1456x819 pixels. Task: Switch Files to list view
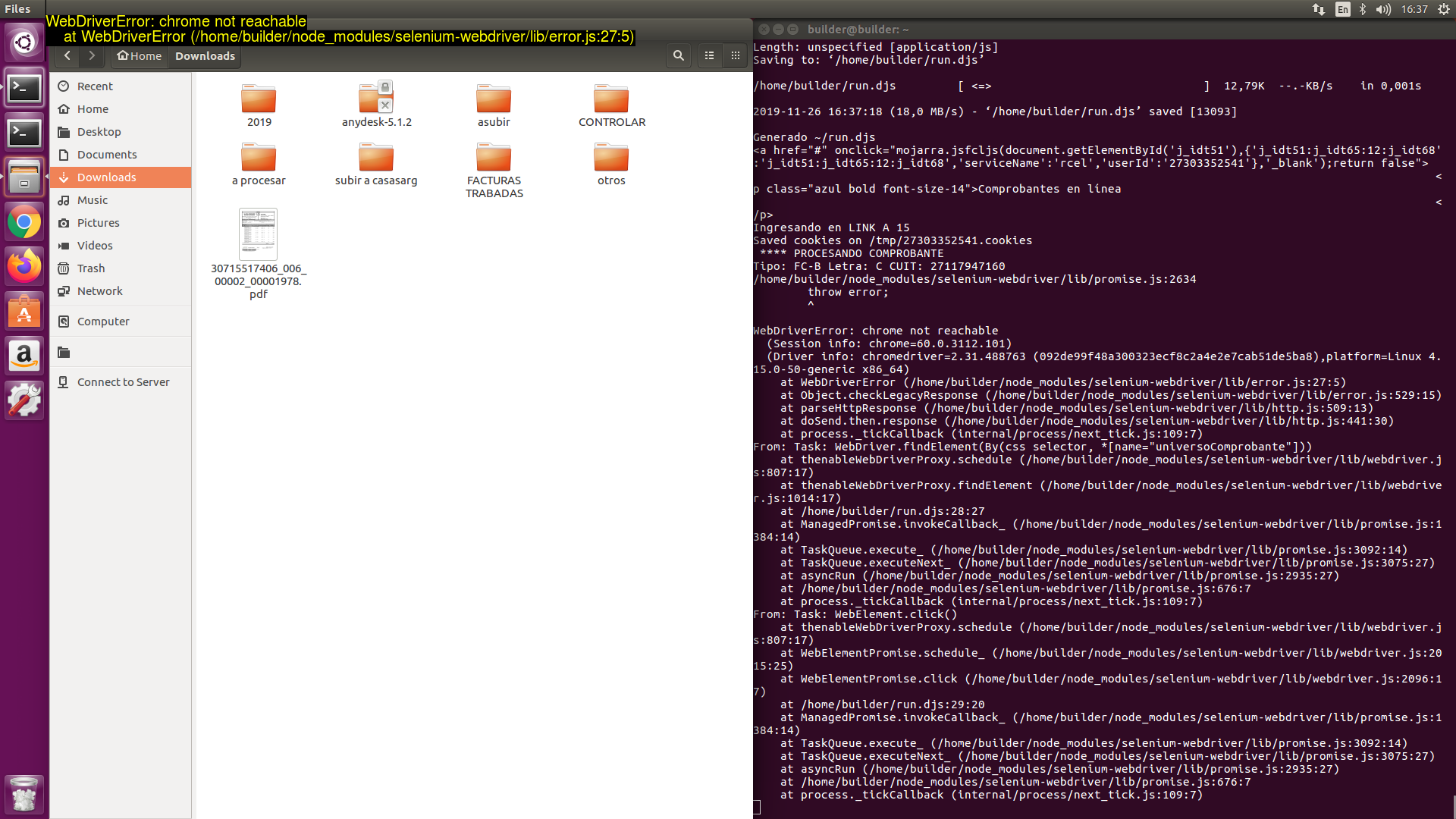pos(710,55)
